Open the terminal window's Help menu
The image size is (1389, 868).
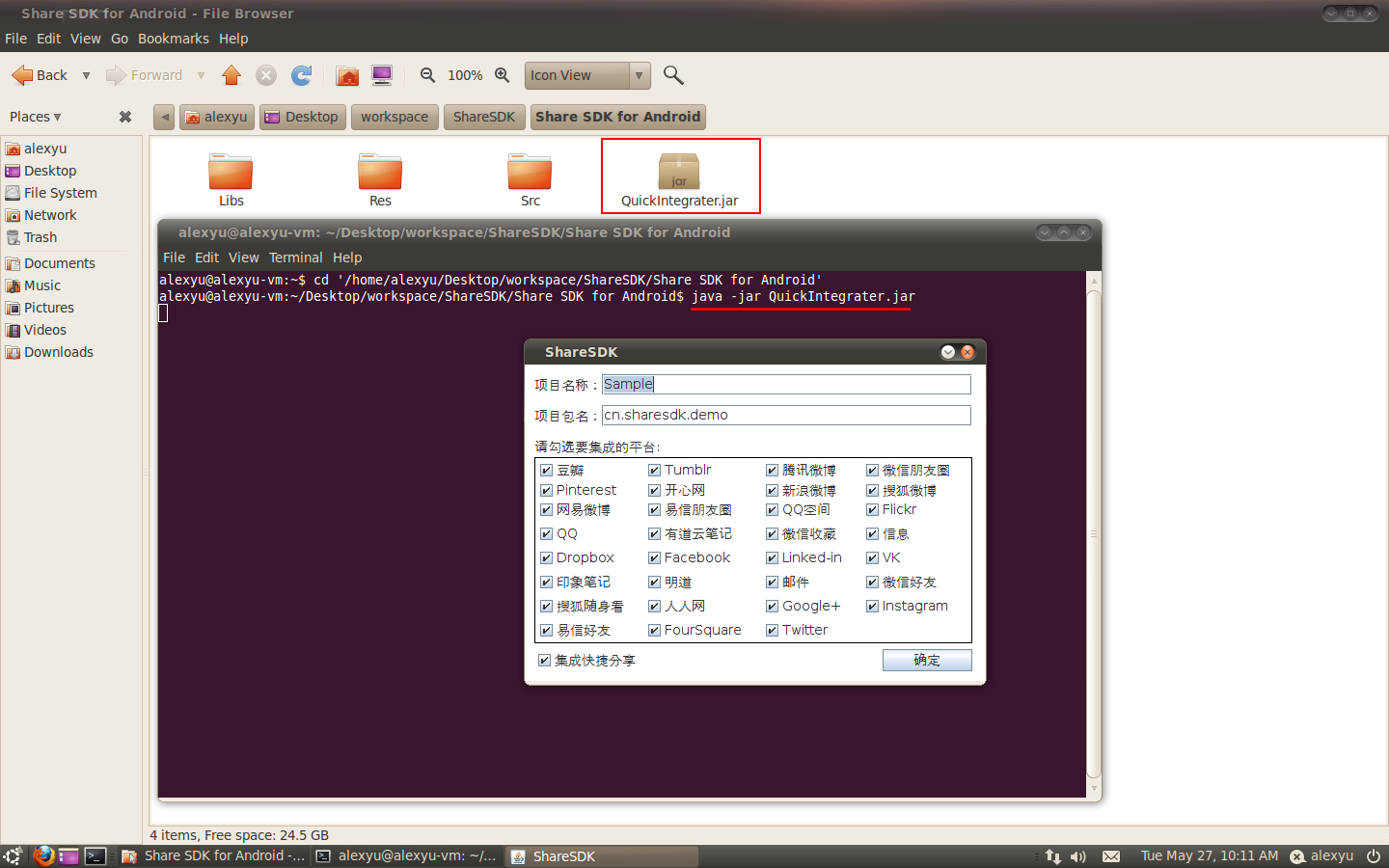pyautogui.click(x=347, y=258)
